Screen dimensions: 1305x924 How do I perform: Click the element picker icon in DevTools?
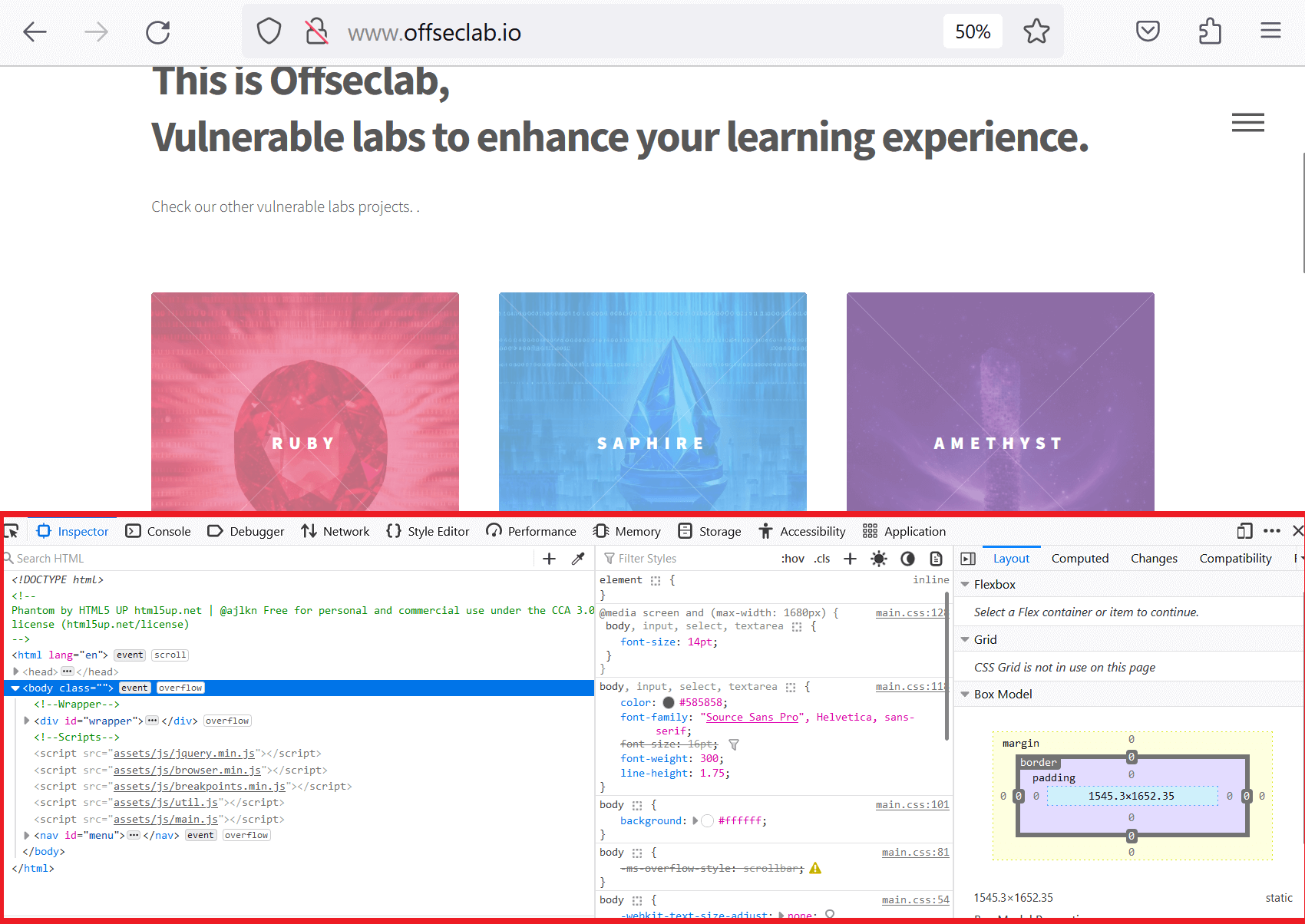pyautogui.click(x=12, y=531)
